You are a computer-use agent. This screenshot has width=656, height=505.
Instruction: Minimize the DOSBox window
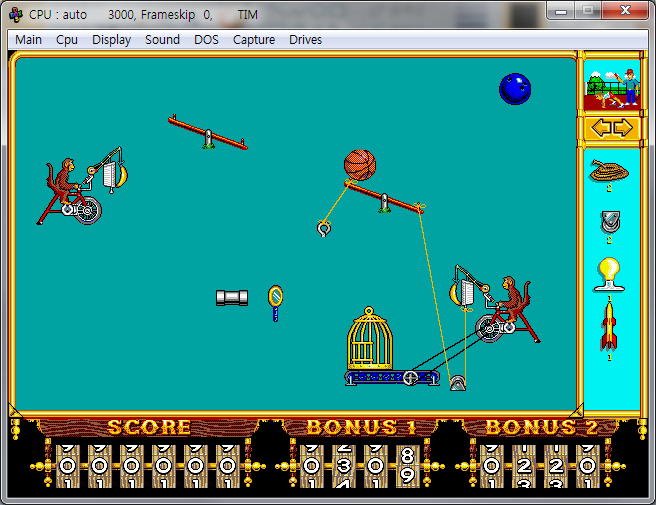[561, 11]
